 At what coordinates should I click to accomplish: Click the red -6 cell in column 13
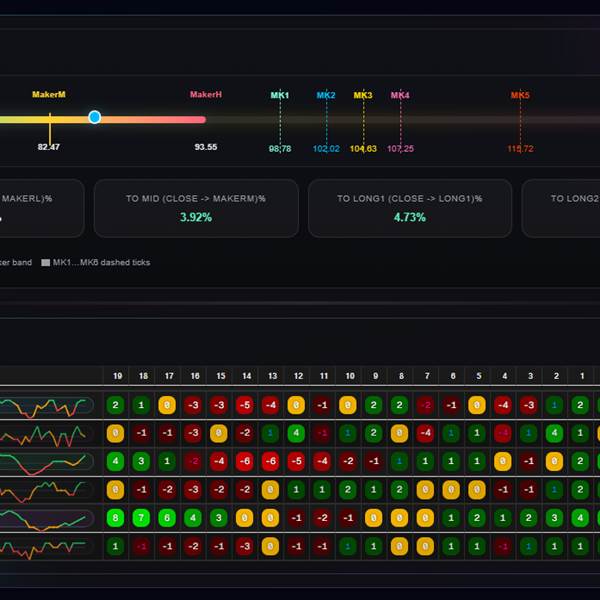[270, 461]
